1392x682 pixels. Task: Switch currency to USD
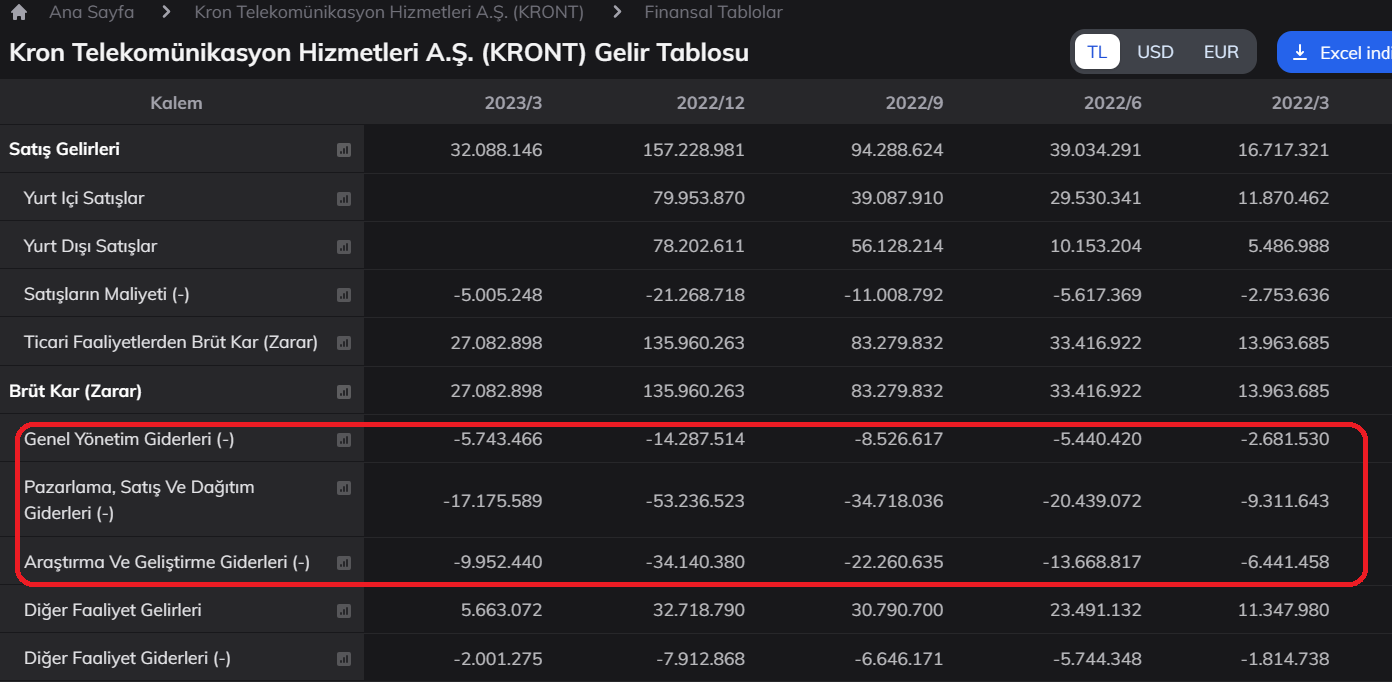(1155, 52)
